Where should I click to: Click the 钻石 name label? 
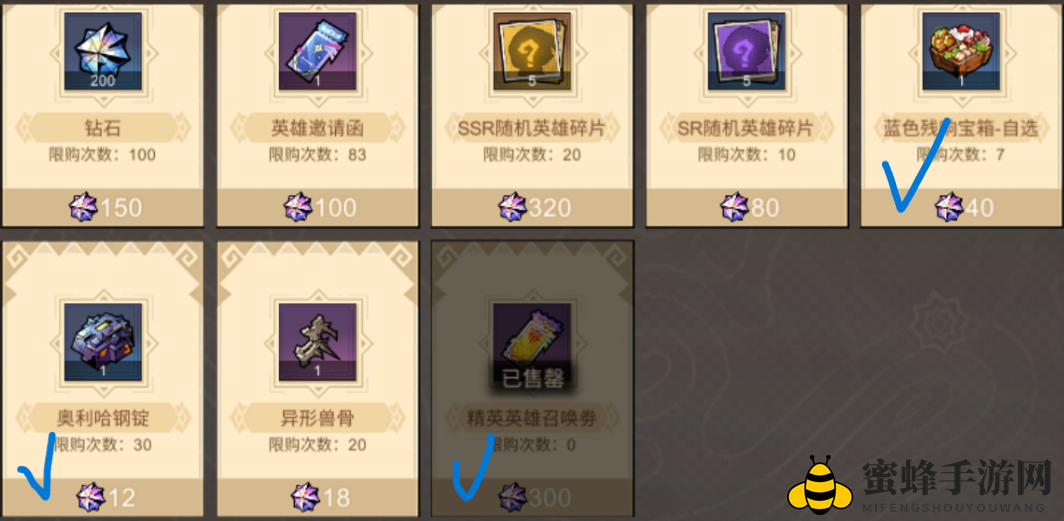pyautogui.click(x=103, y=128)
